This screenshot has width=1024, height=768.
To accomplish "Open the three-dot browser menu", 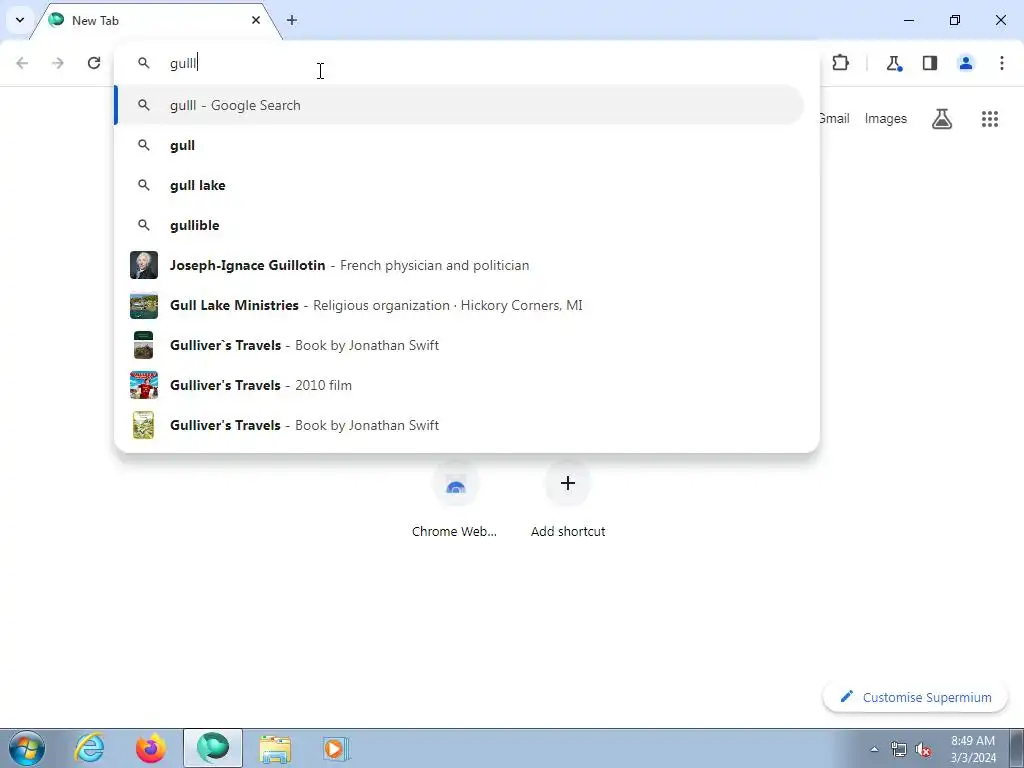I will pos(1002,63).
